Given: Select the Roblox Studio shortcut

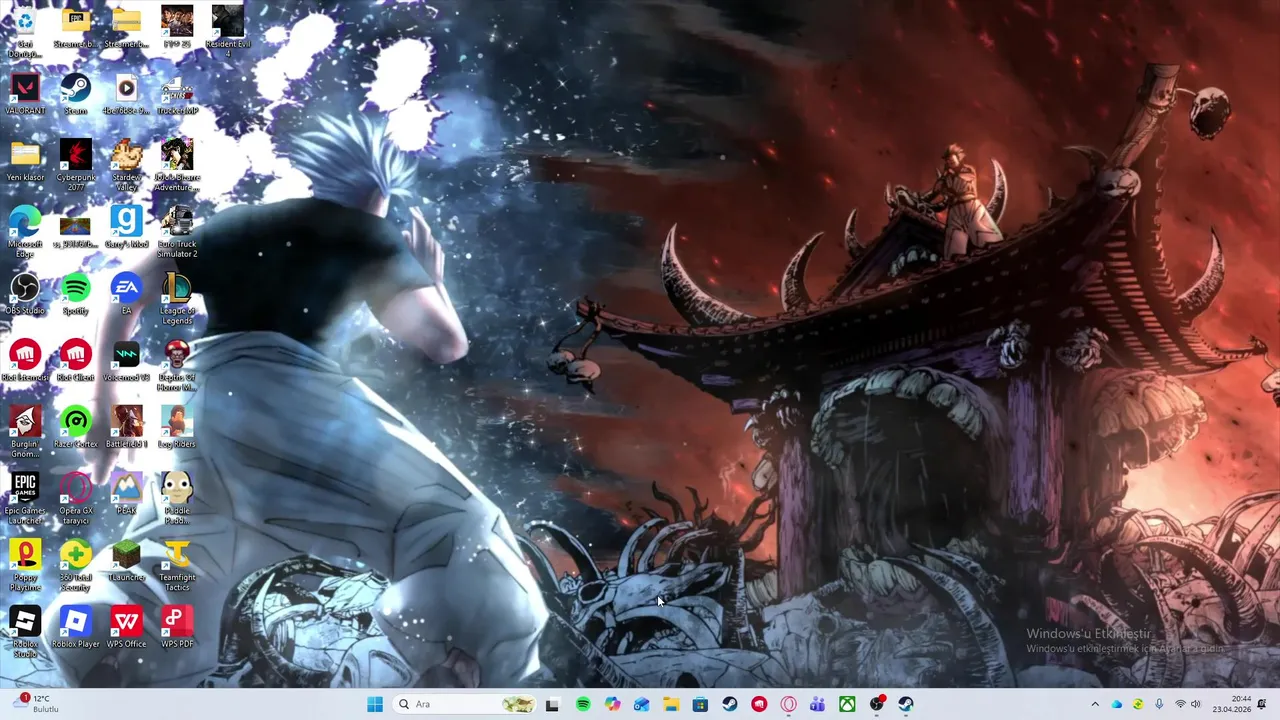Looking at the screenshot, I should pos(25,632).
